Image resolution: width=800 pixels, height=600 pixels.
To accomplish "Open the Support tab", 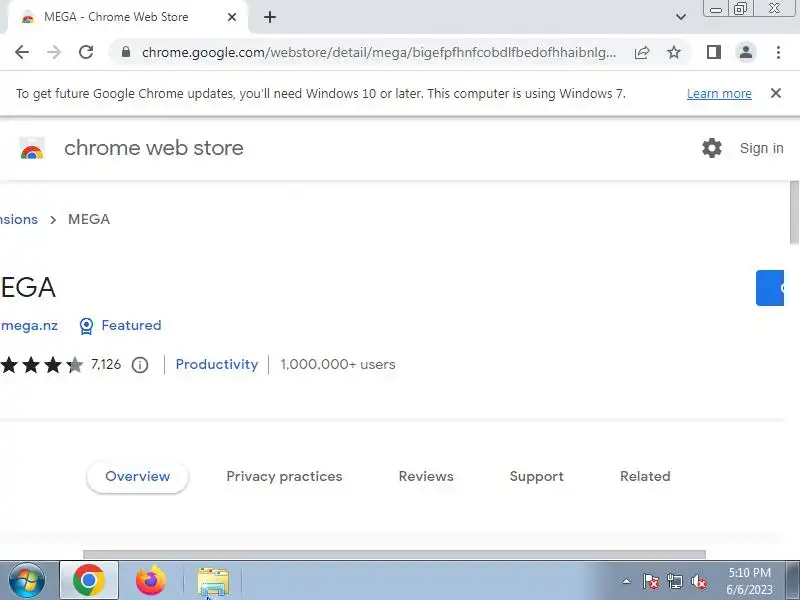I will (537, 477).
